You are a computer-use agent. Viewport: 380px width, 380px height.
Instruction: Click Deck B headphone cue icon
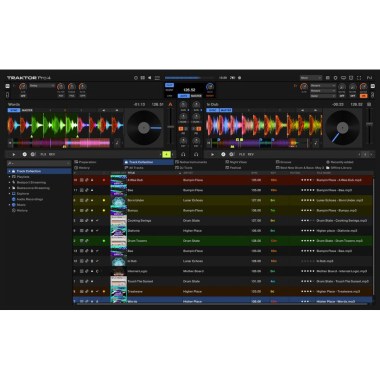196,155
